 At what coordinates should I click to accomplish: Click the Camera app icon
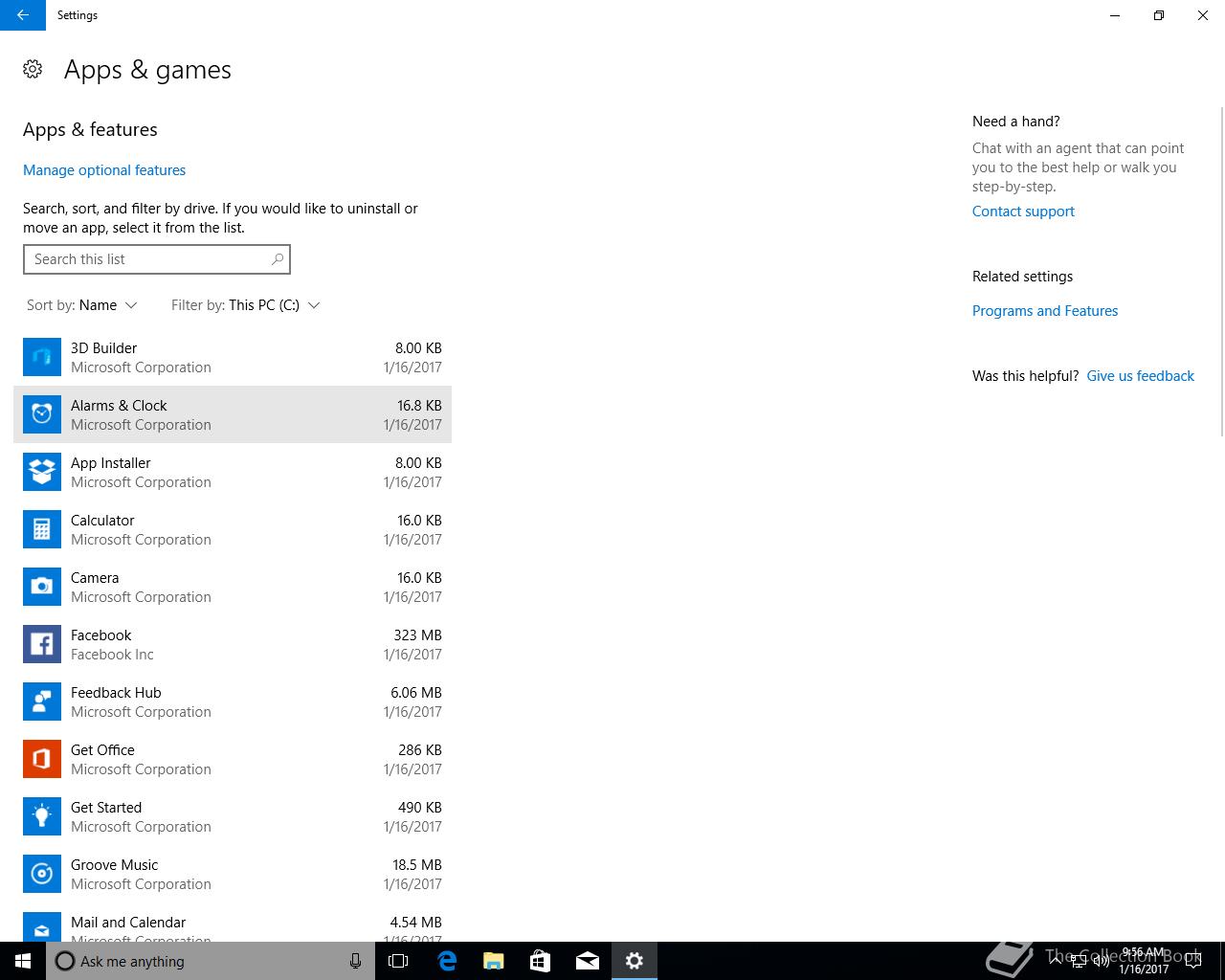coord(42,587)
